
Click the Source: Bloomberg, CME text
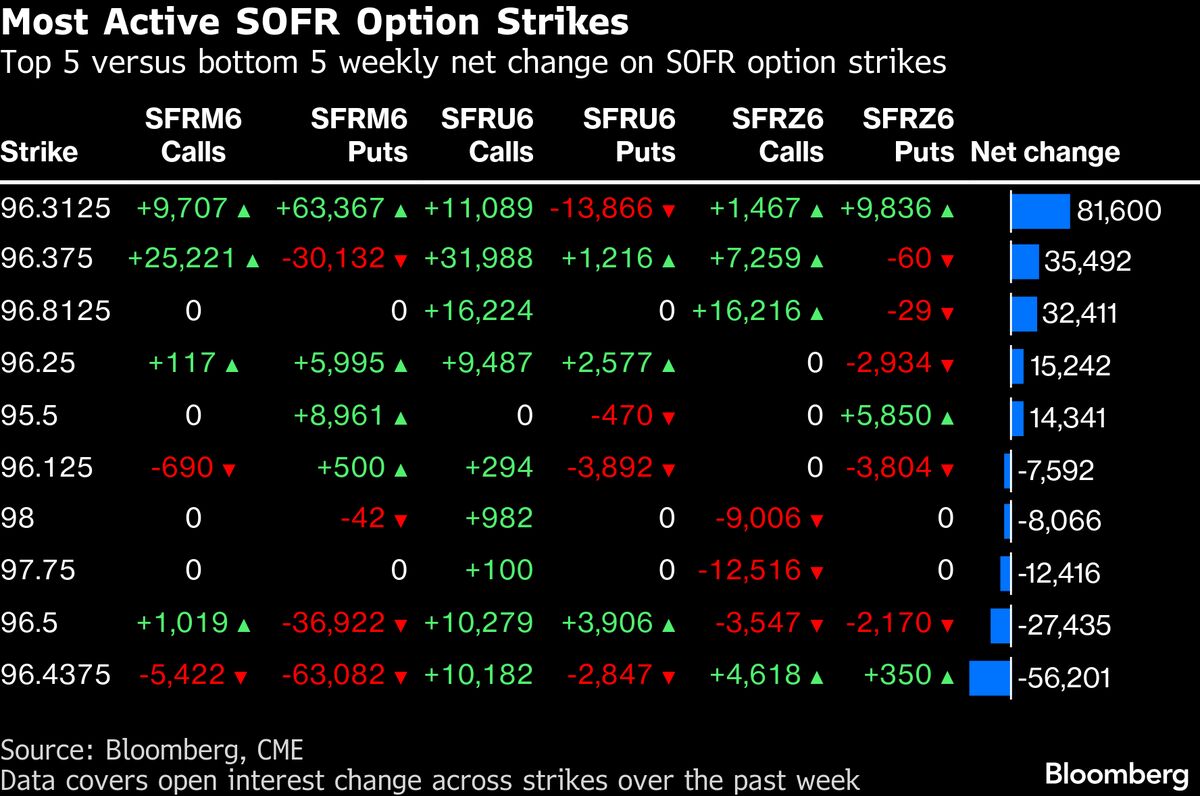pyautogui.click(x=152, y=749)
